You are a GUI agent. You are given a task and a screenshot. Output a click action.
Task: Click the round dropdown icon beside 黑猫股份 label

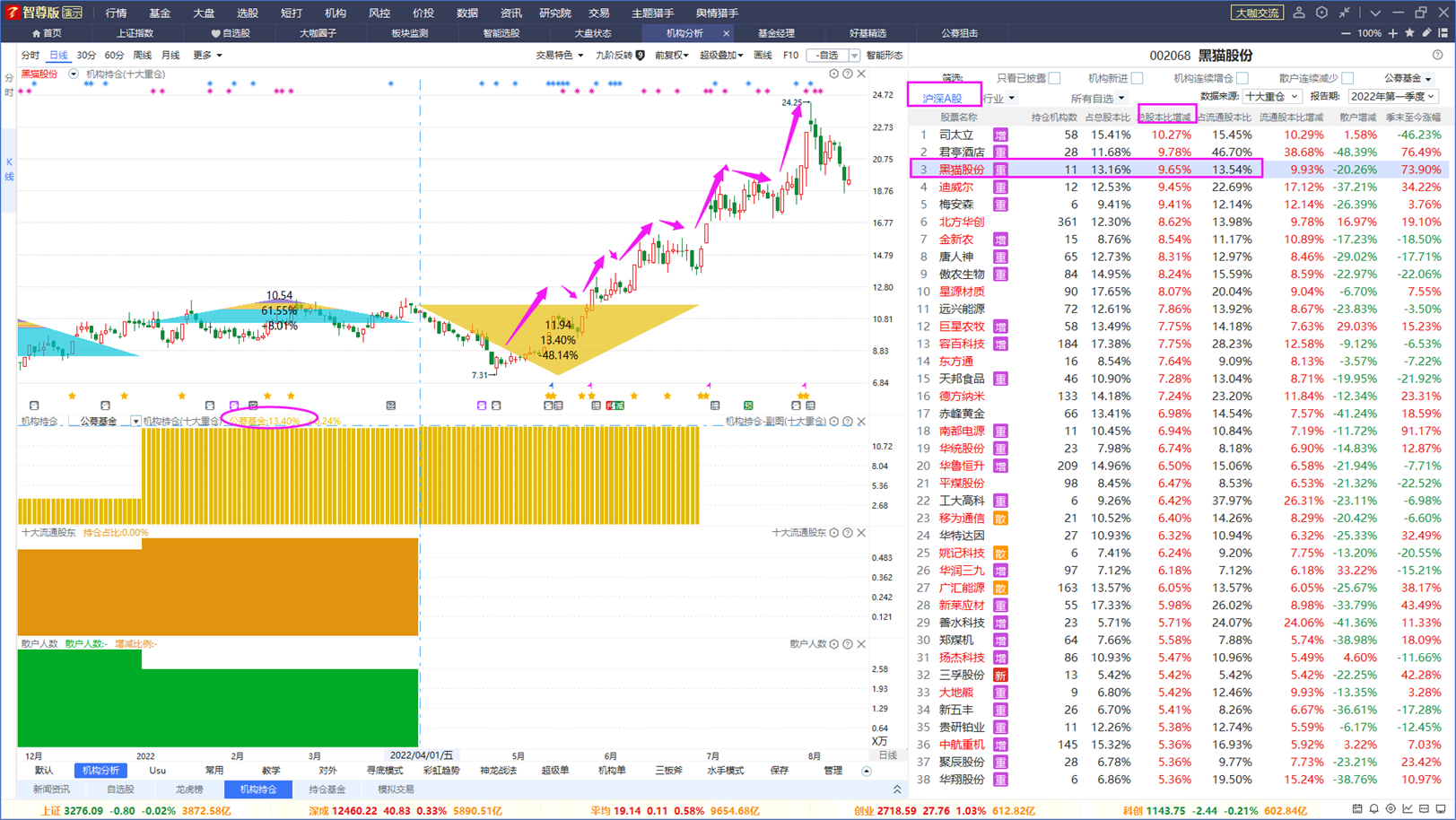click(x=74, y=74)
